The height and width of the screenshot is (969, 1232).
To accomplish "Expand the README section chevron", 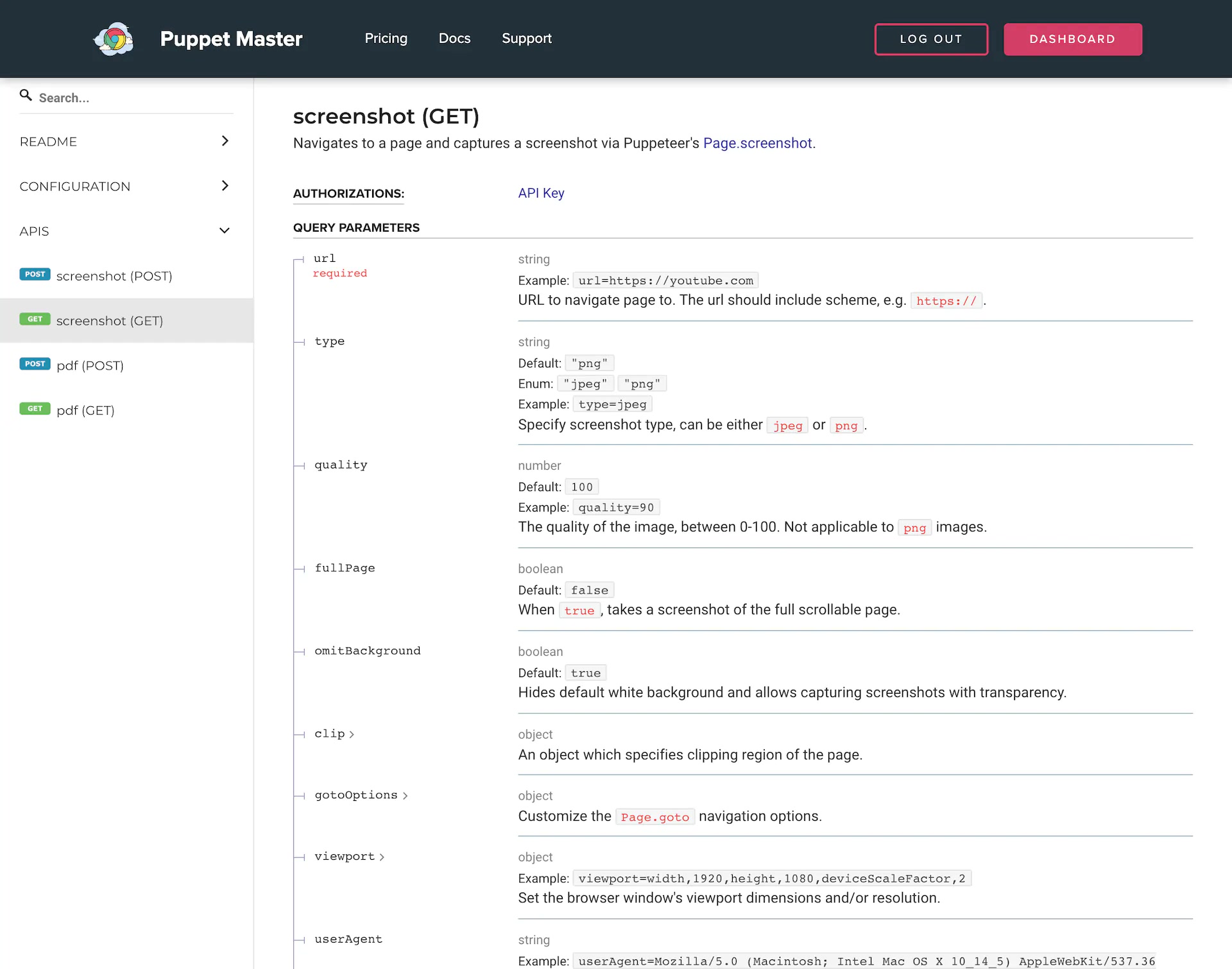I will (x=225, y=141).
